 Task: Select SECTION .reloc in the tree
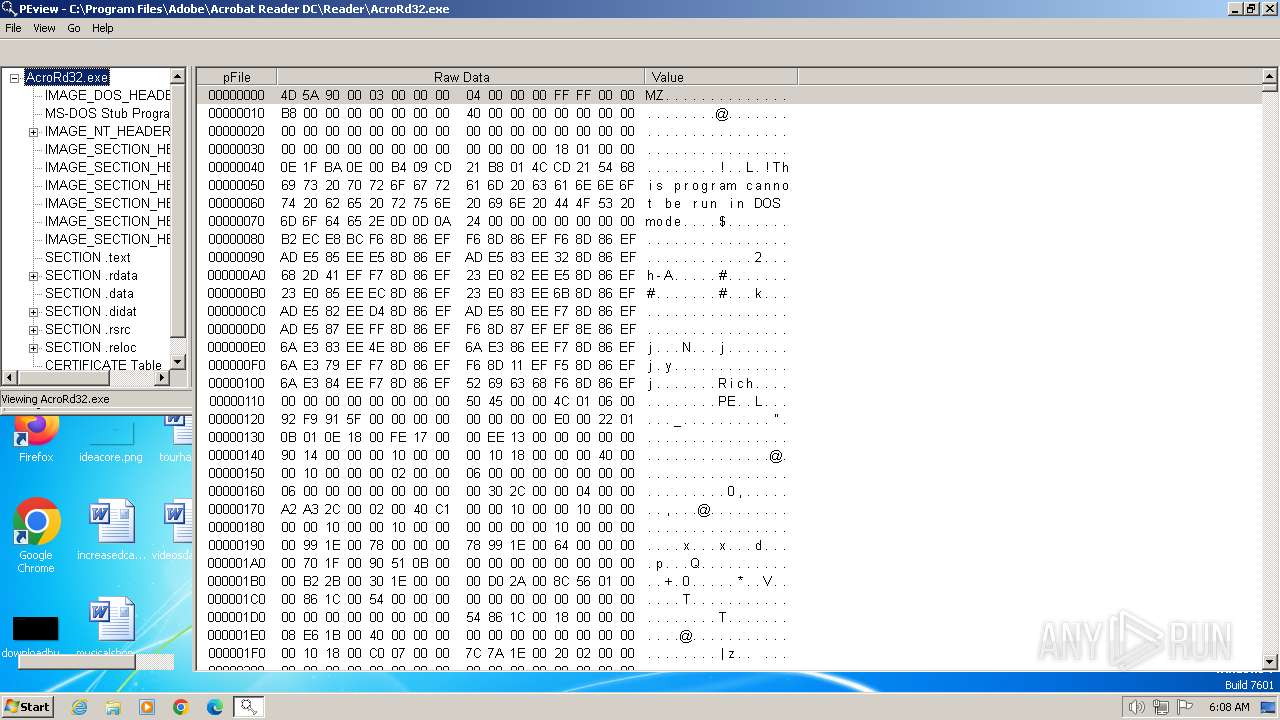click(x=90, y=347)
